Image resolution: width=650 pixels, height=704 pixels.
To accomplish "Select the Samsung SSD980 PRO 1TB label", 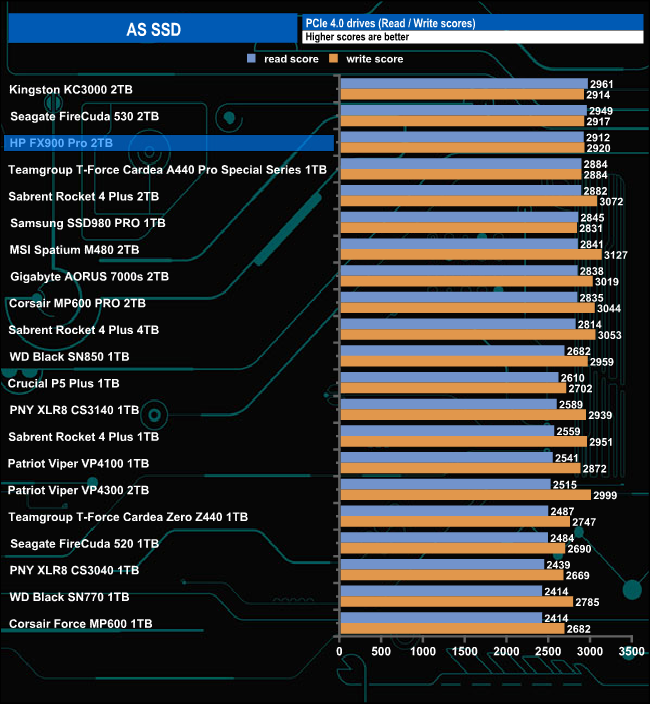I will pos(88,223).
